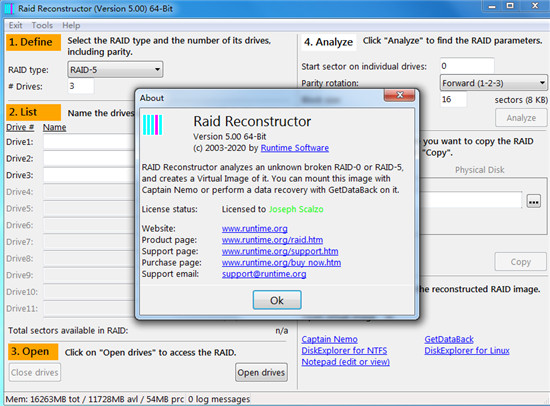Open the www.runtime.org/buy_now.htm purchase link
This screenshot has width=550, height=406.
(x=281, y=262)
